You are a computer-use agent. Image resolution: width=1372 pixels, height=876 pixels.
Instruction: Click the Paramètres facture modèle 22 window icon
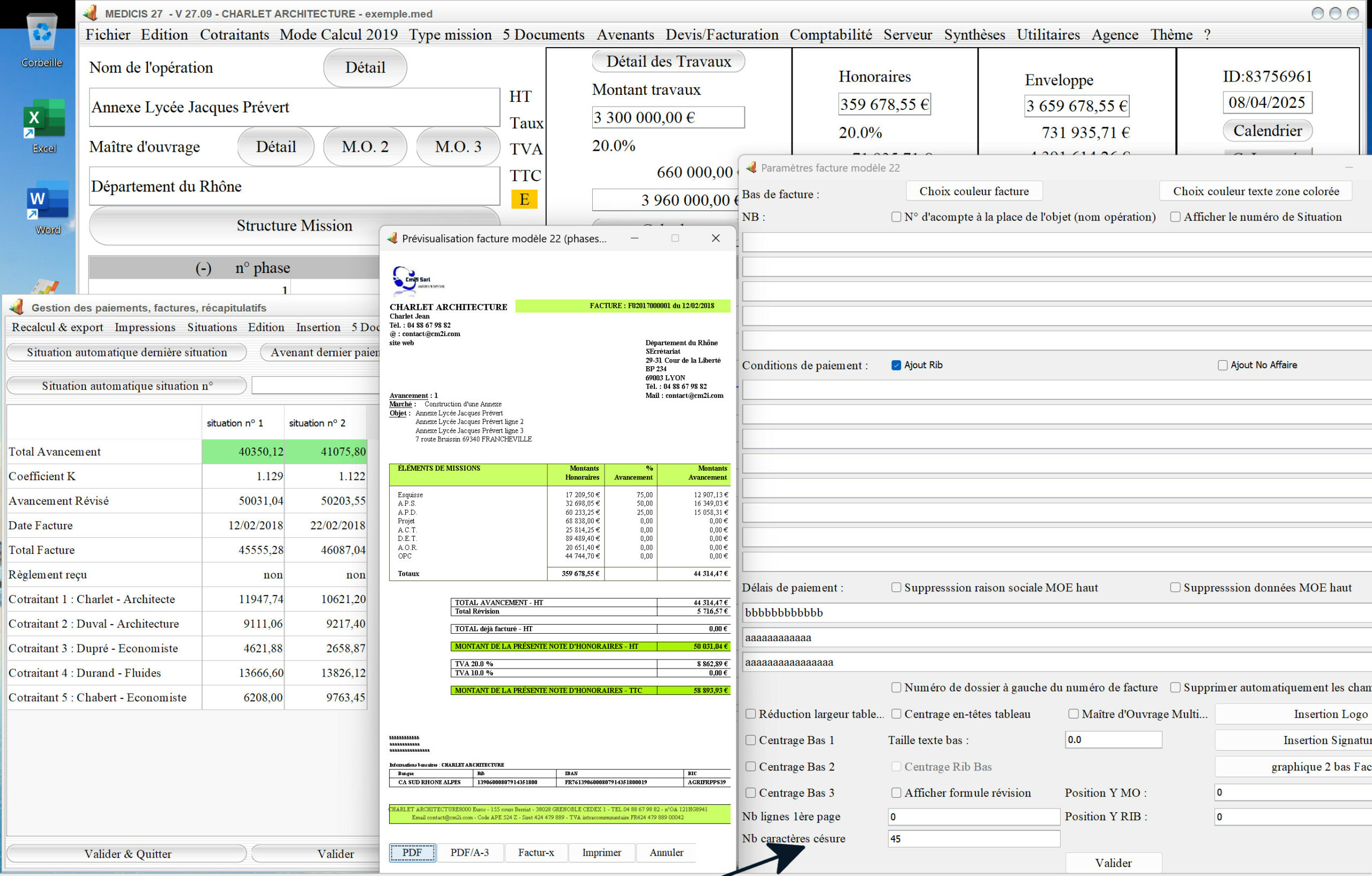click(751, 167)
